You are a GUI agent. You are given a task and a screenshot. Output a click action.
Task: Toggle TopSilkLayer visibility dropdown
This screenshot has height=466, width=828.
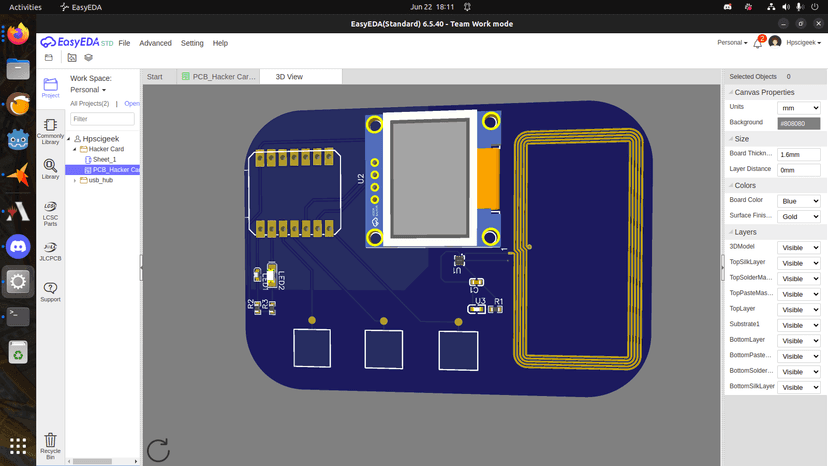click(x=799, y=263)
